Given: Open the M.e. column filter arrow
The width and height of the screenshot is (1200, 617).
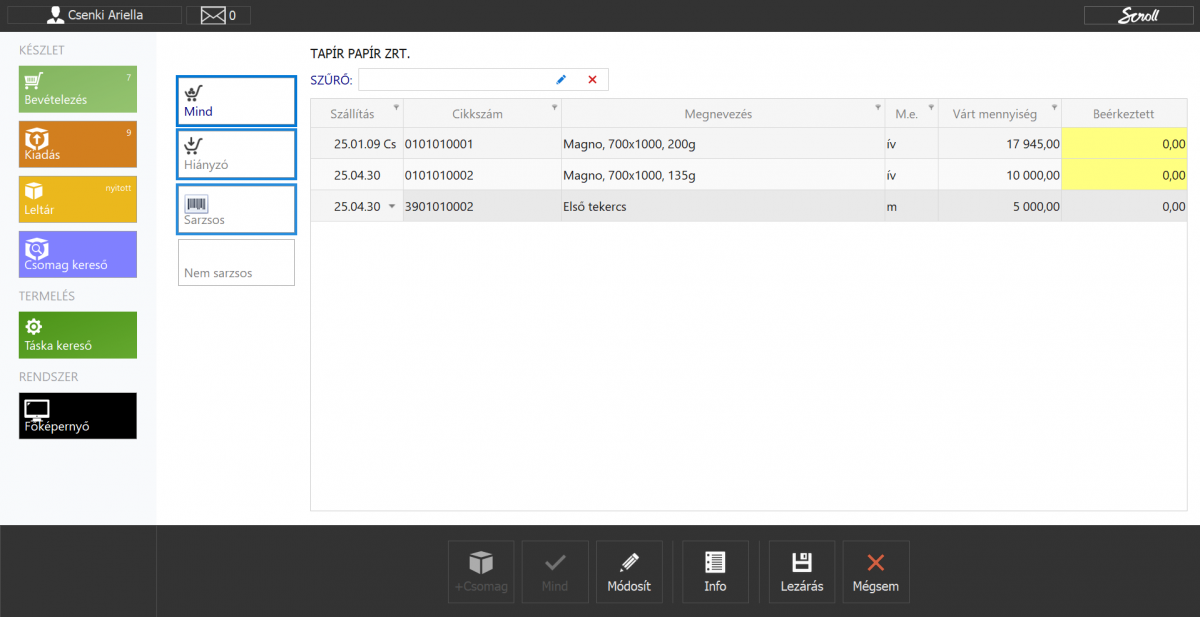Looking at the screenshot, I should coord(931,107).
